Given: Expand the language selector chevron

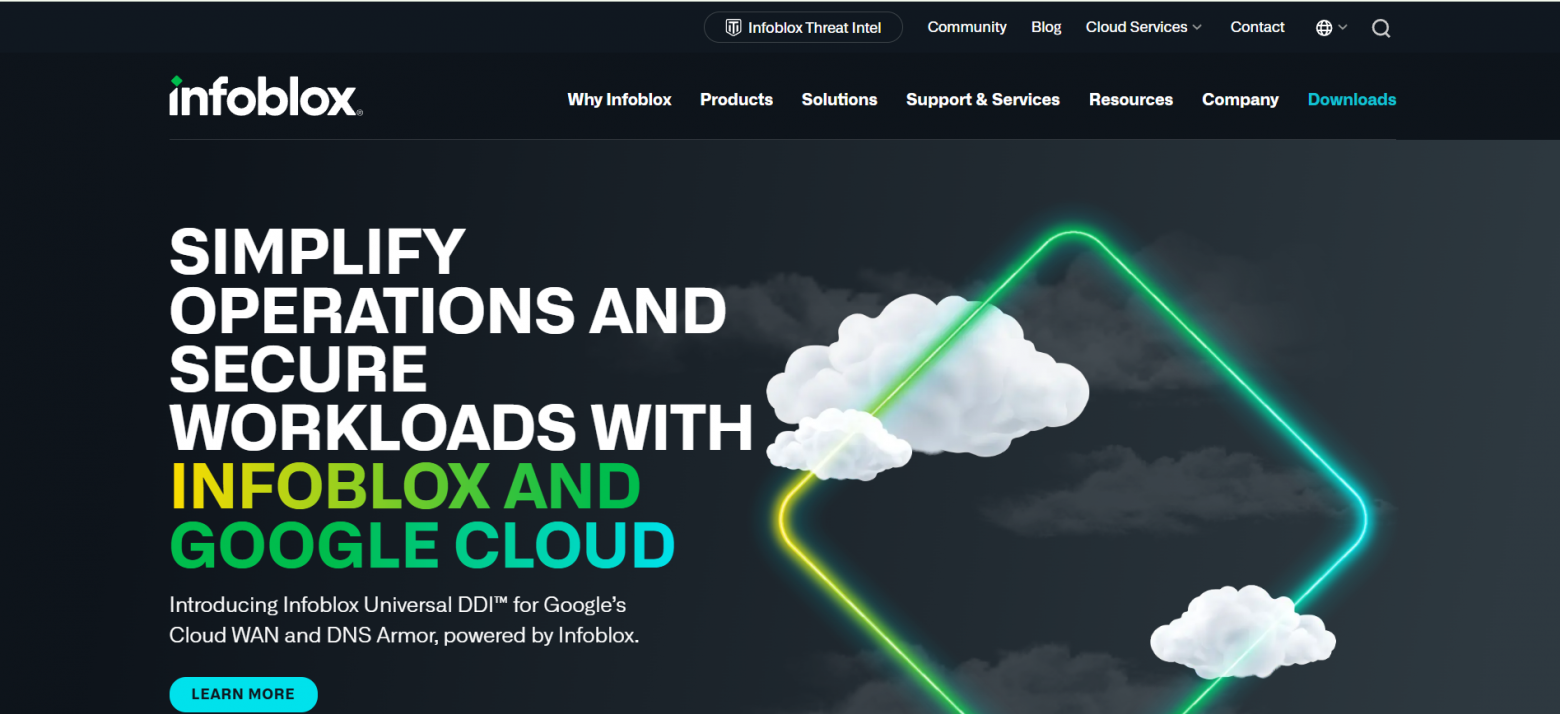Looking at the screenshot, I should pos(1343,28).
